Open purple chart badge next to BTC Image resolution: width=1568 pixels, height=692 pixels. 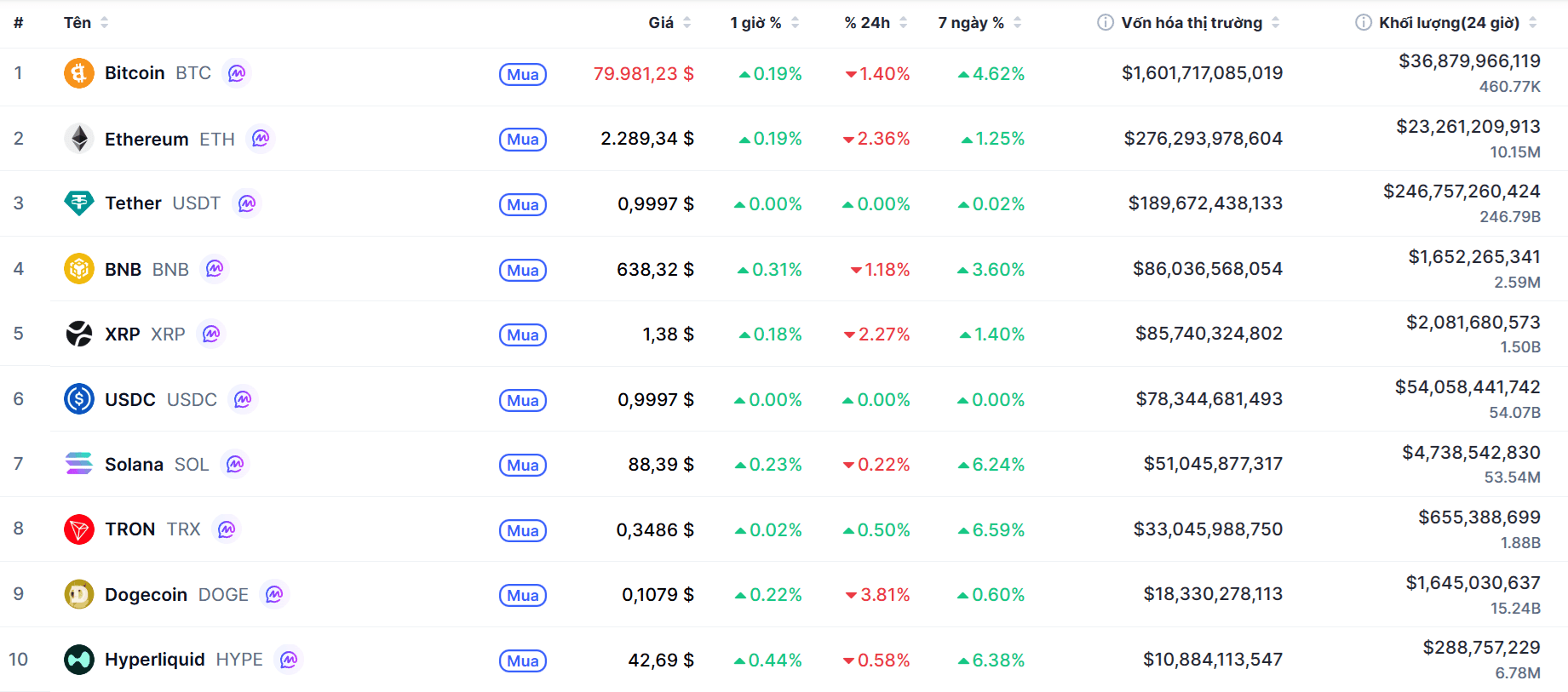click(x=237, y=73)
